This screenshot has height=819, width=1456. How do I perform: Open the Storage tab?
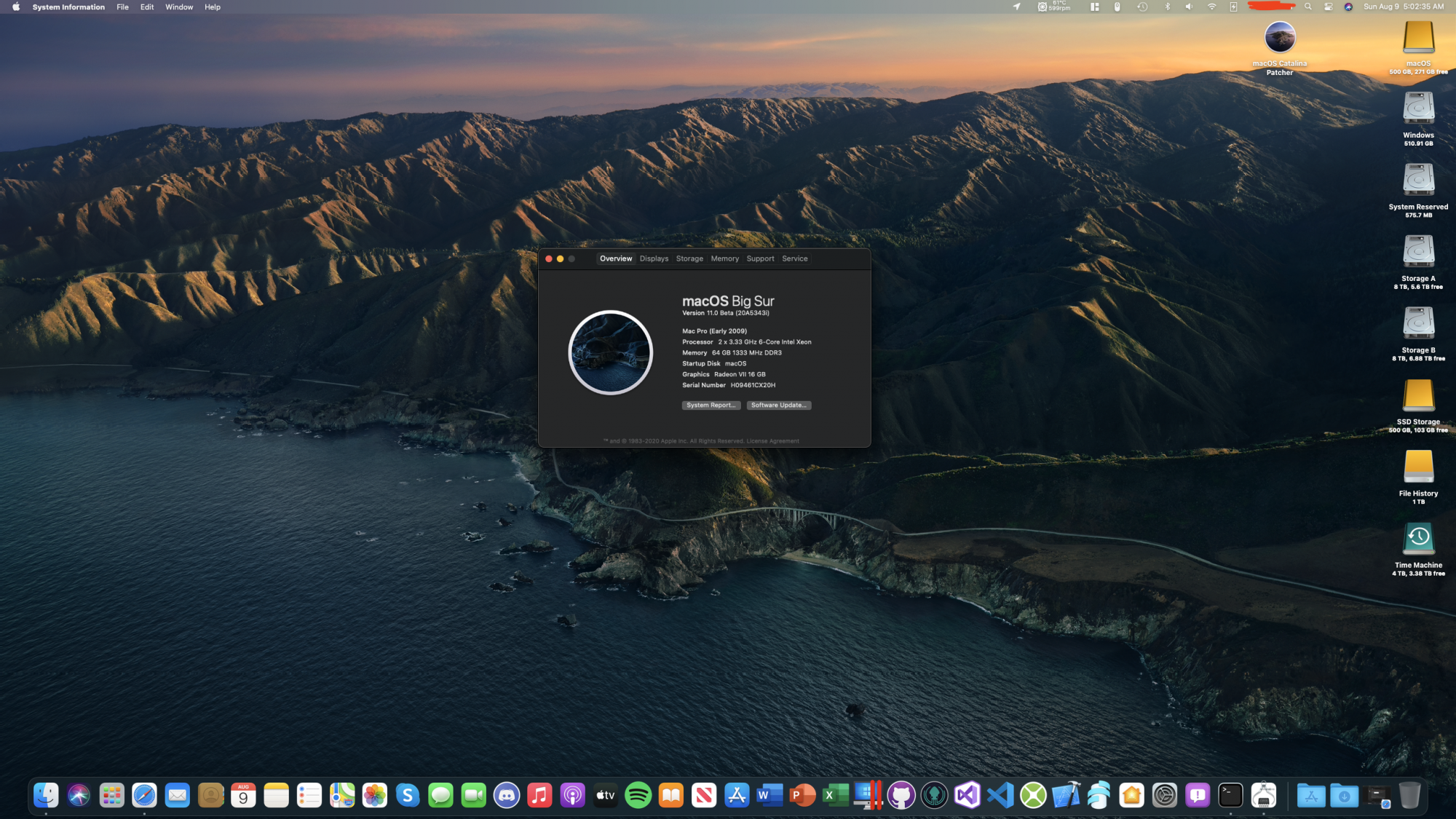[x=689, y=258]
